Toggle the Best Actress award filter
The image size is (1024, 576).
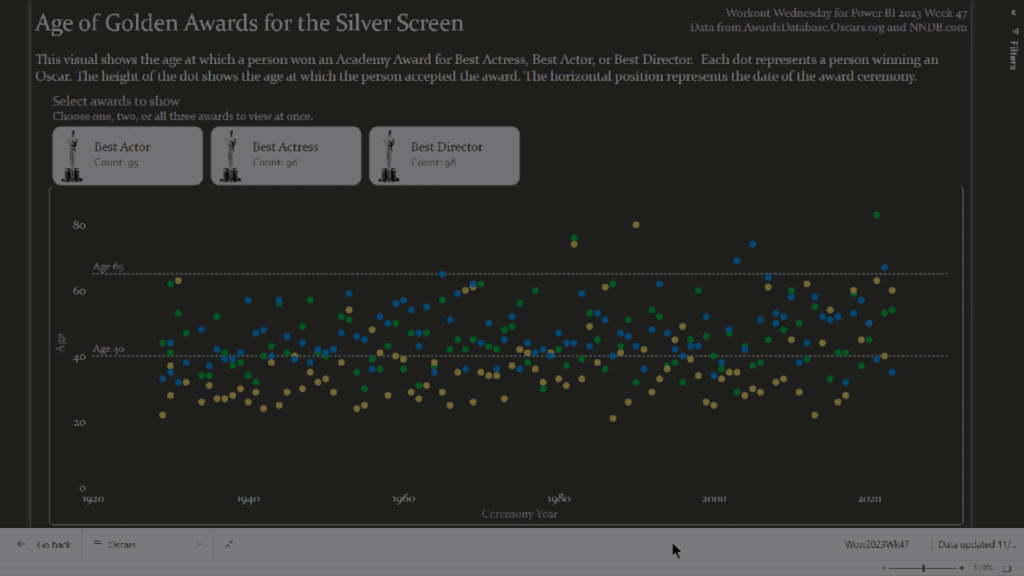[x=285, y=155]
